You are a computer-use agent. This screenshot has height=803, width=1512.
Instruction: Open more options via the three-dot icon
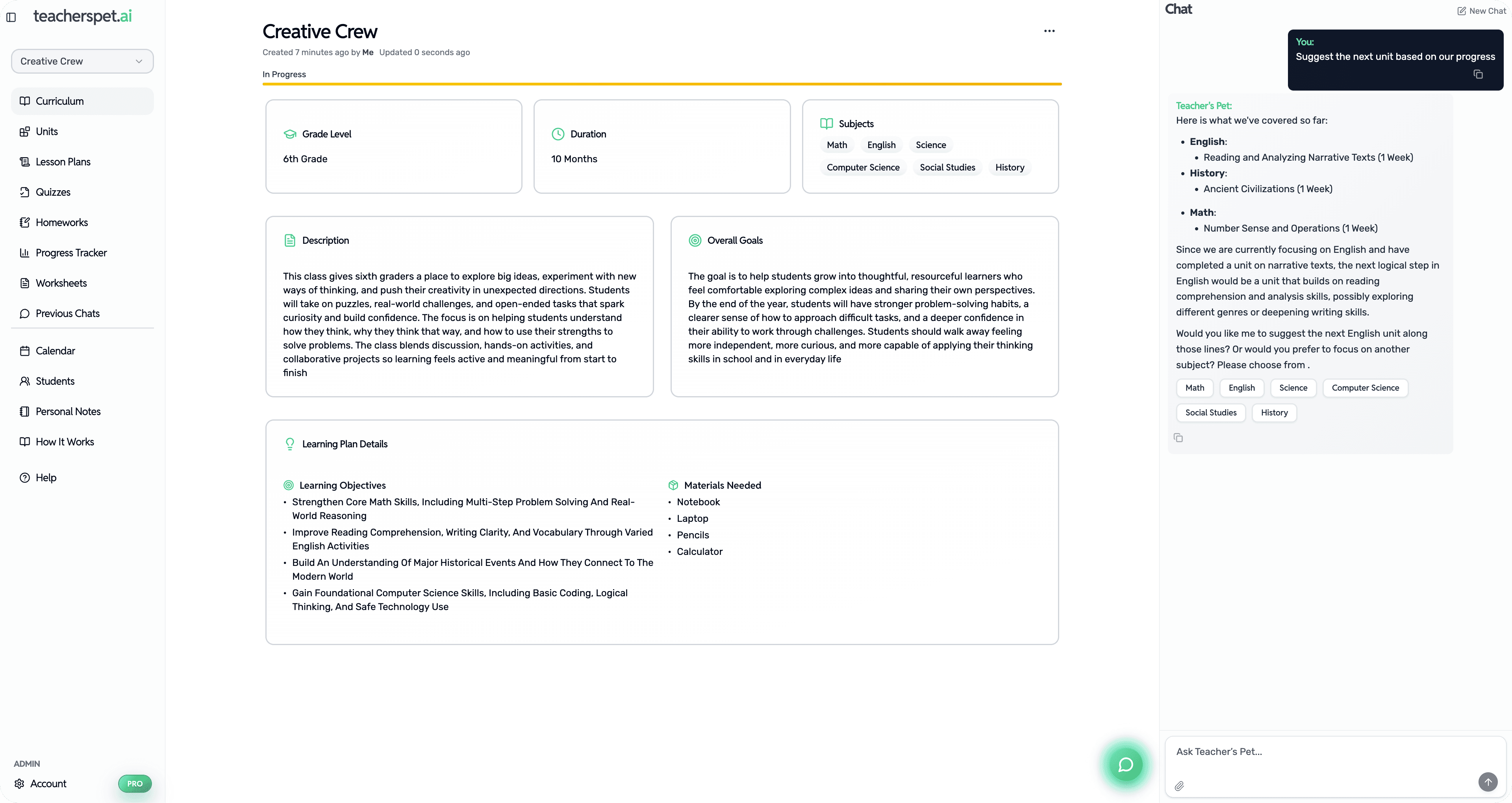click(1049, 31)
